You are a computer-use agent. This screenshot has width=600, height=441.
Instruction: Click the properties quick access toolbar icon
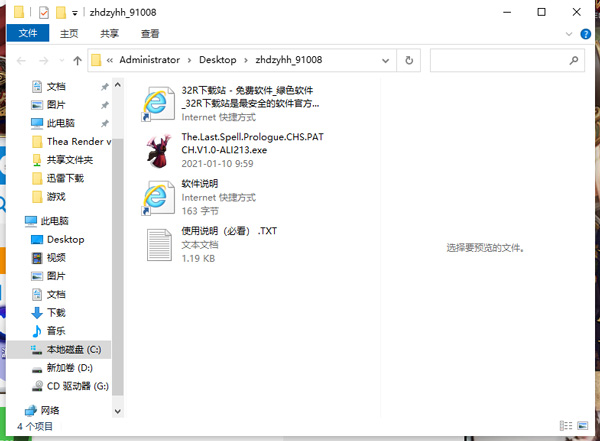click(44, 13)
